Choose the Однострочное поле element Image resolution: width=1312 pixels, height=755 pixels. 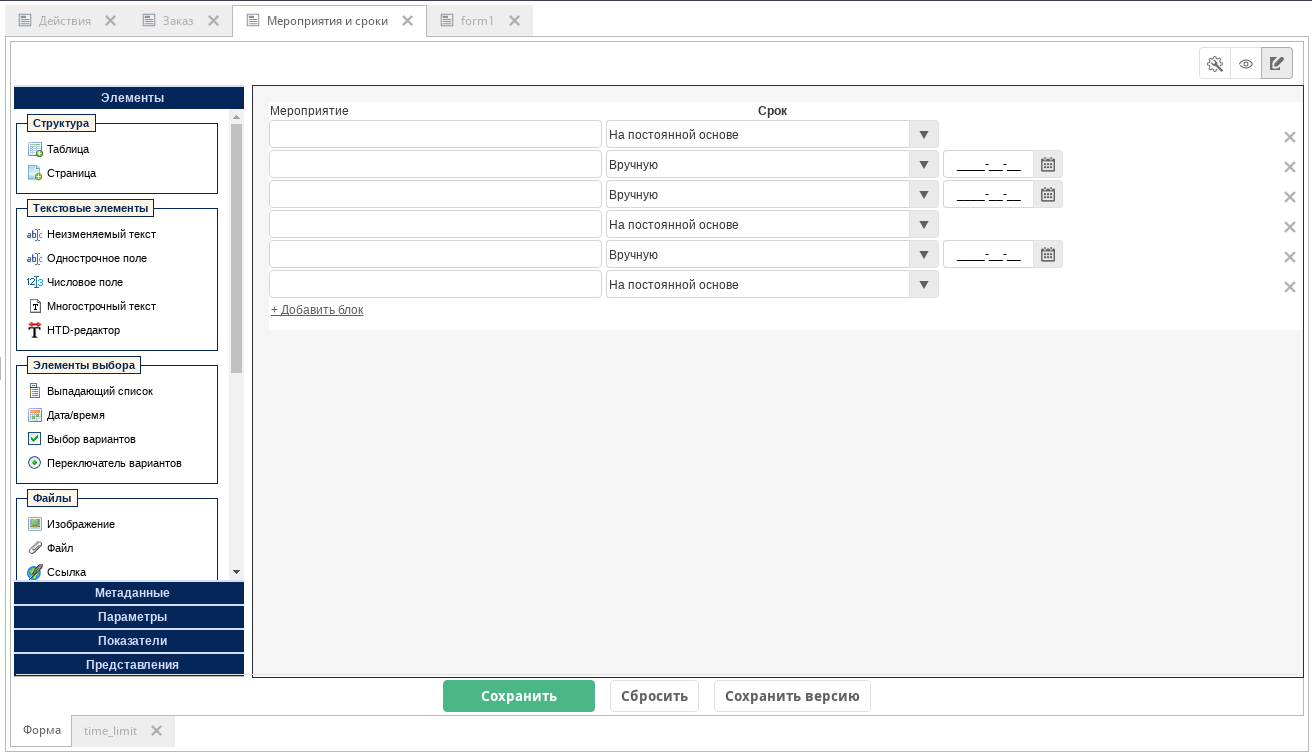pyautogui.click(x=87, y=258)
